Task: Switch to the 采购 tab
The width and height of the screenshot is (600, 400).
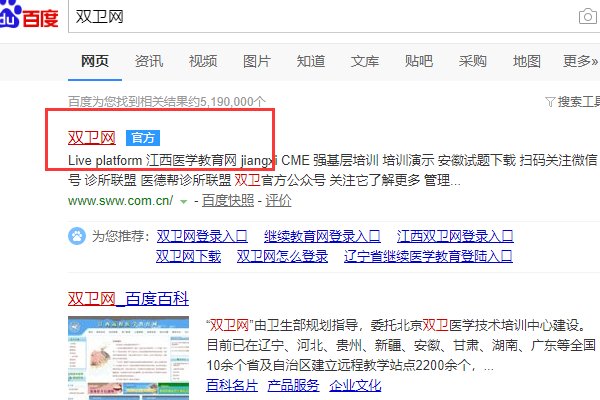Action: 473,61
